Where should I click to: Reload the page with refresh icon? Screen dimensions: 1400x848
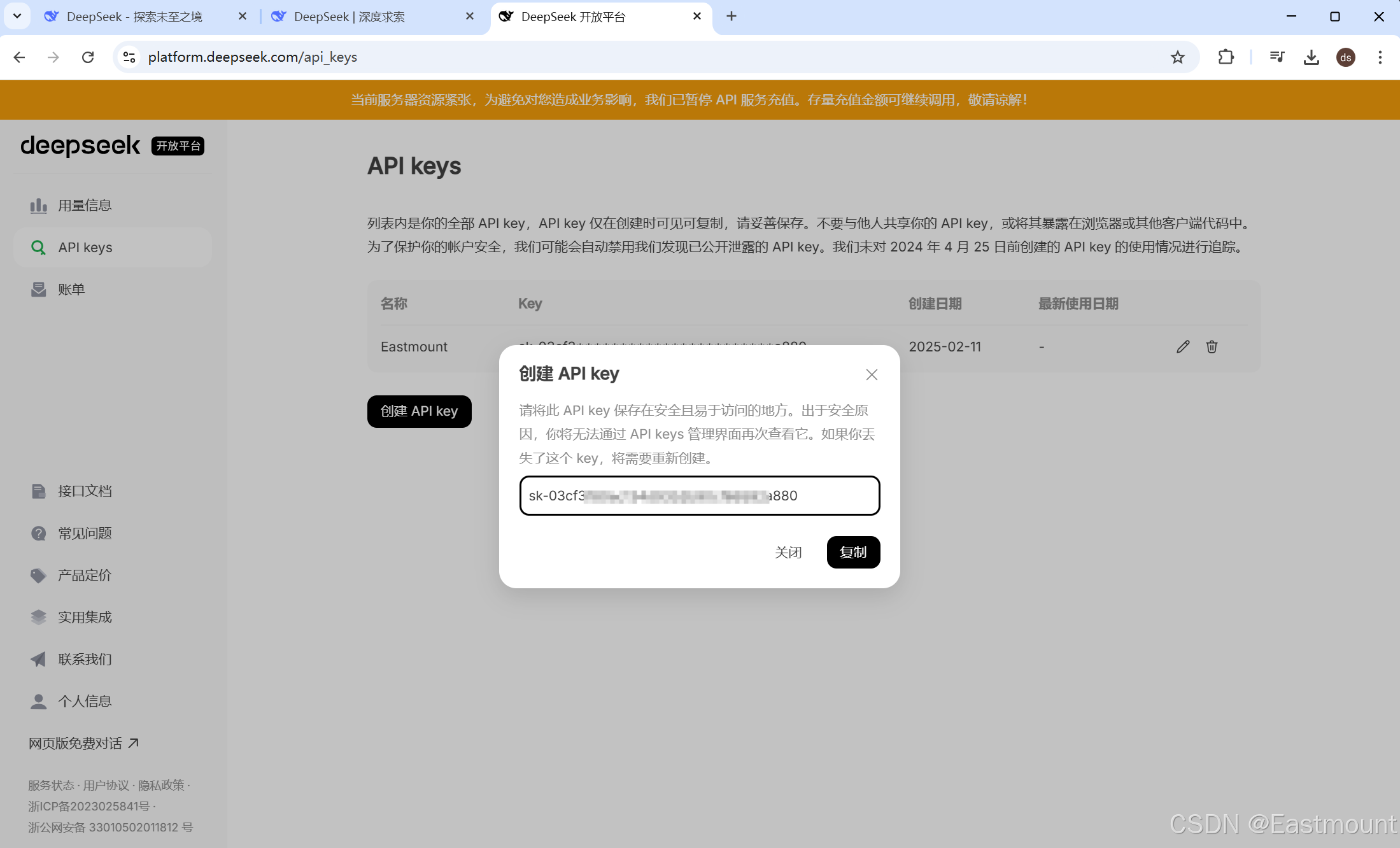pyautogui.click(x=88, y=57)
